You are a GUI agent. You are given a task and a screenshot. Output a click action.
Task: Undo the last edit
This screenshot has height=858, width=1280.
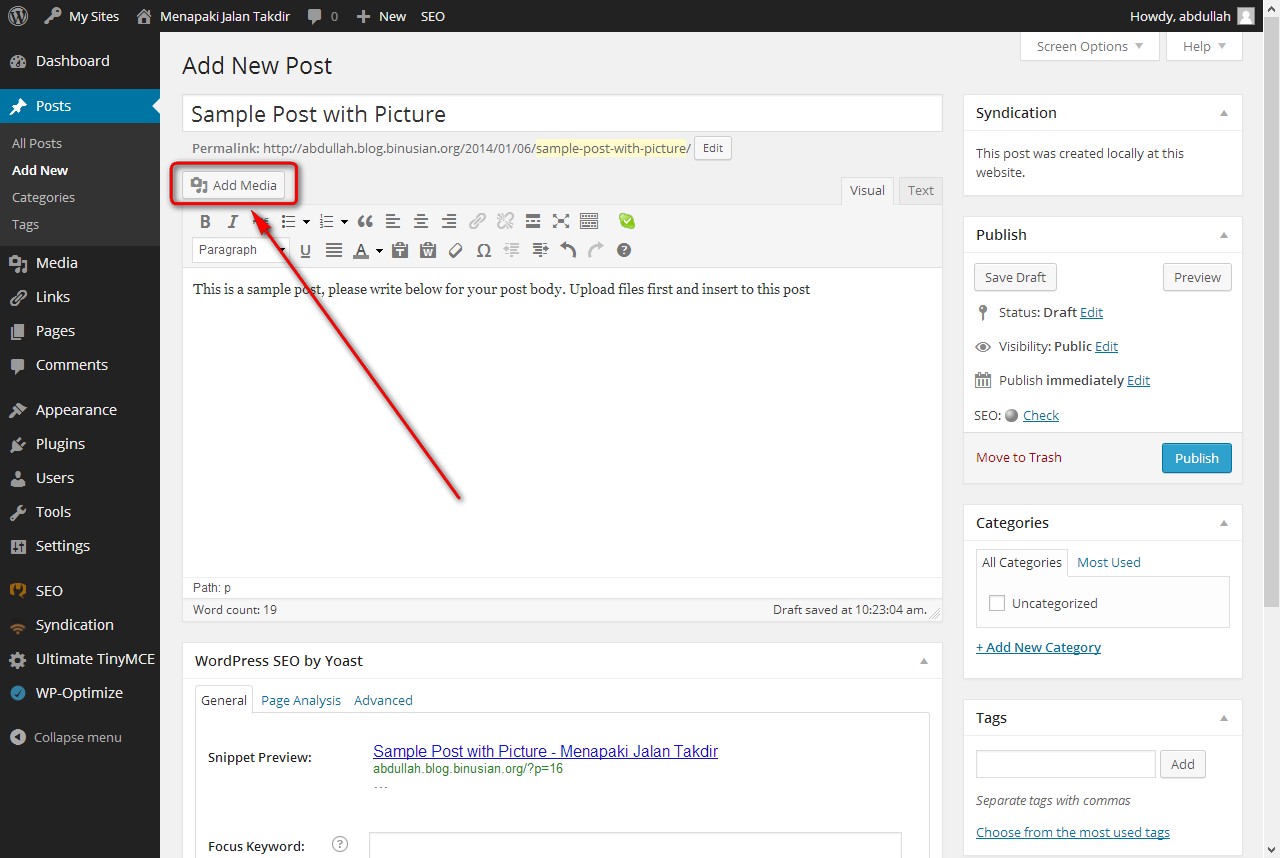[x=568, y=250]
